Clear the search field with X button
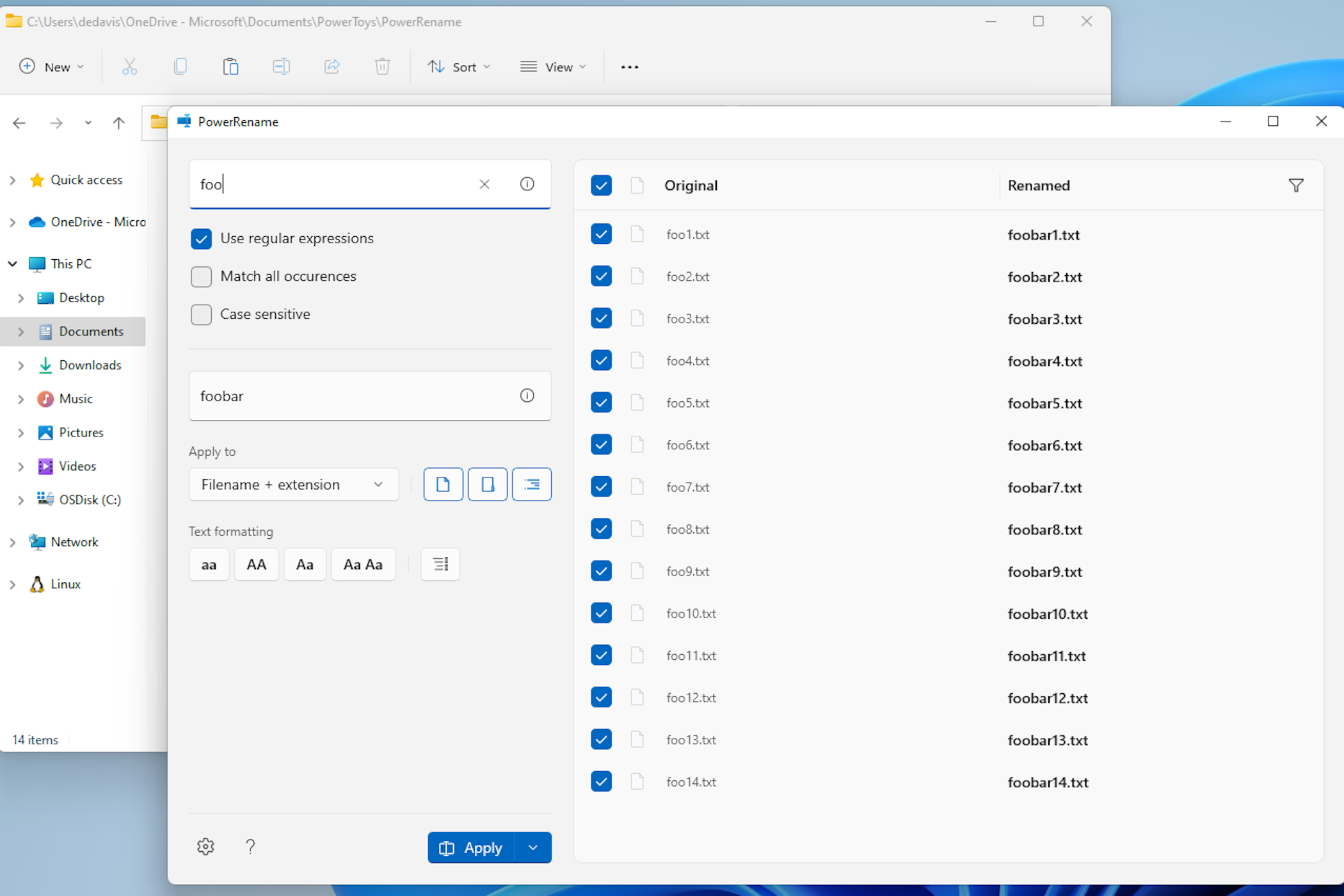 point(484,184)
